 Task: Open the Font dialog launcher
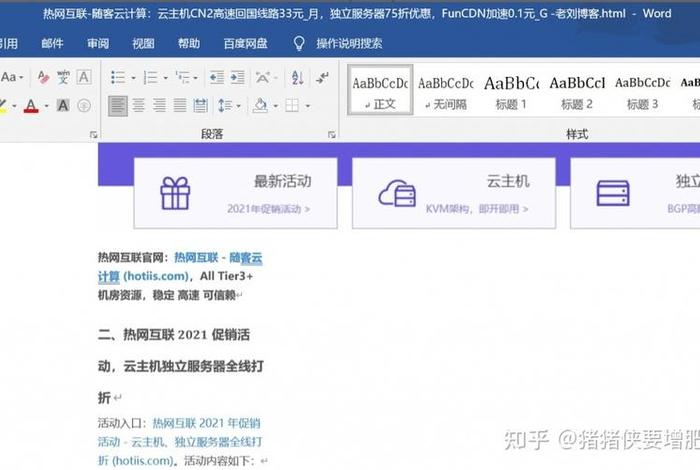(93, 134)
